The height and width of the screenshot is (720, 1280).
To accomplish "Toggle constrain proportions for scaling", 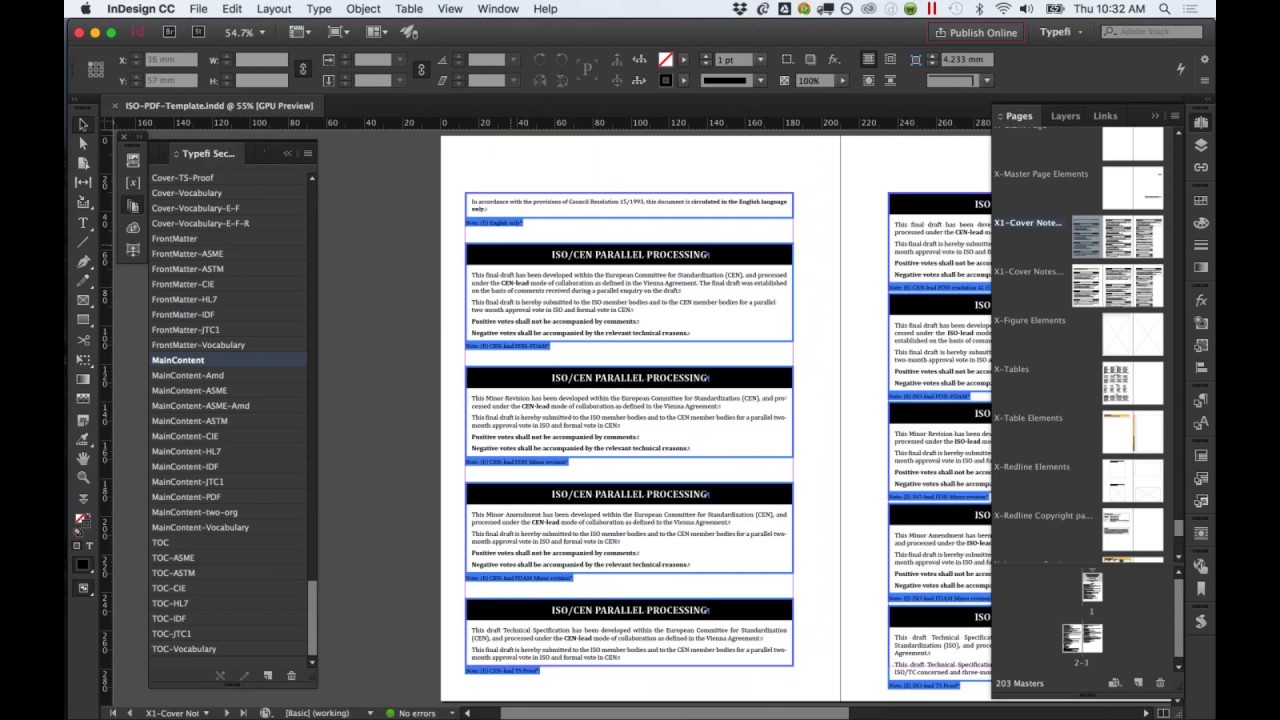I will [421, 69].
